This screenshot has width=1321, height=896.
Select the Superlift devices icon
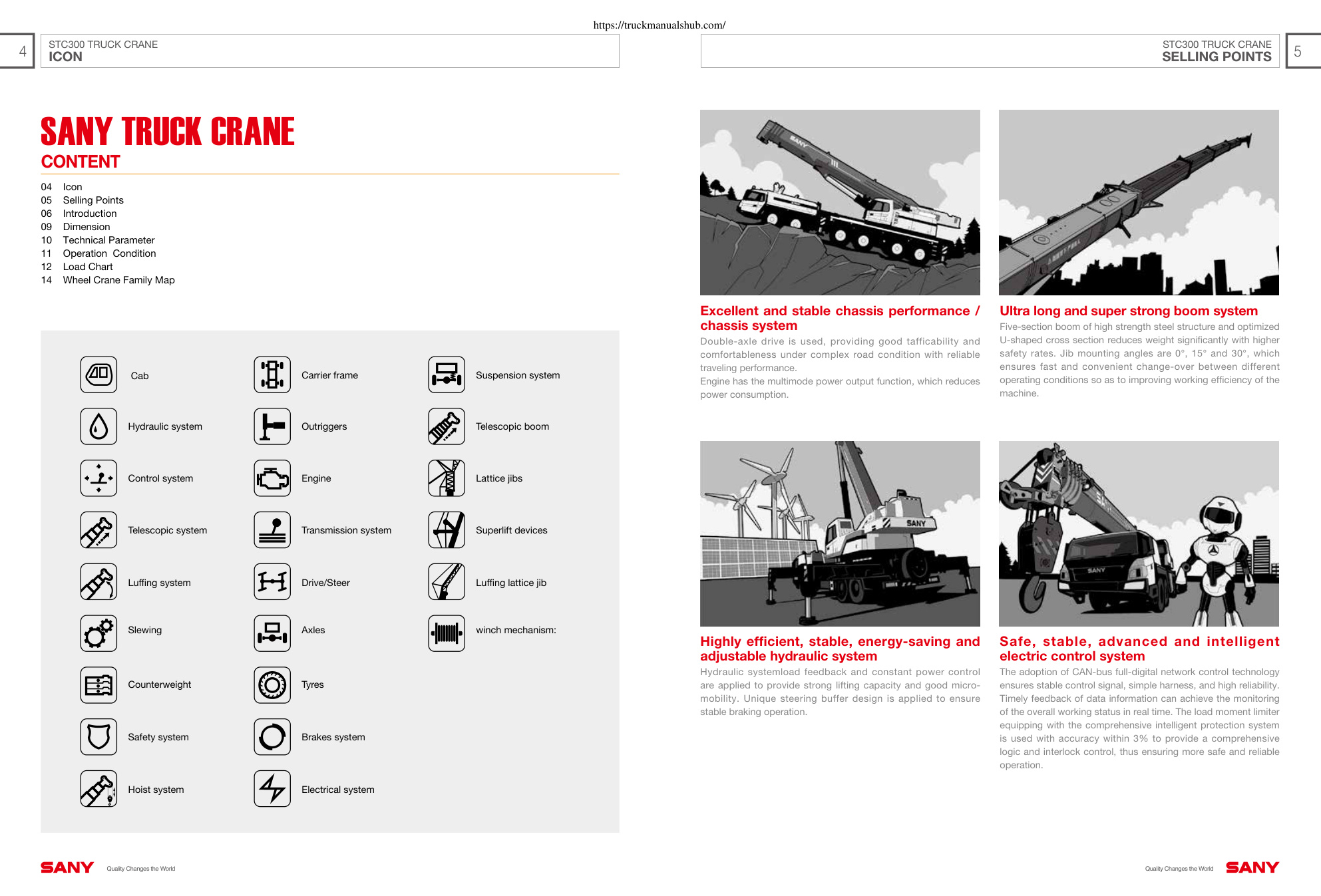447,530
